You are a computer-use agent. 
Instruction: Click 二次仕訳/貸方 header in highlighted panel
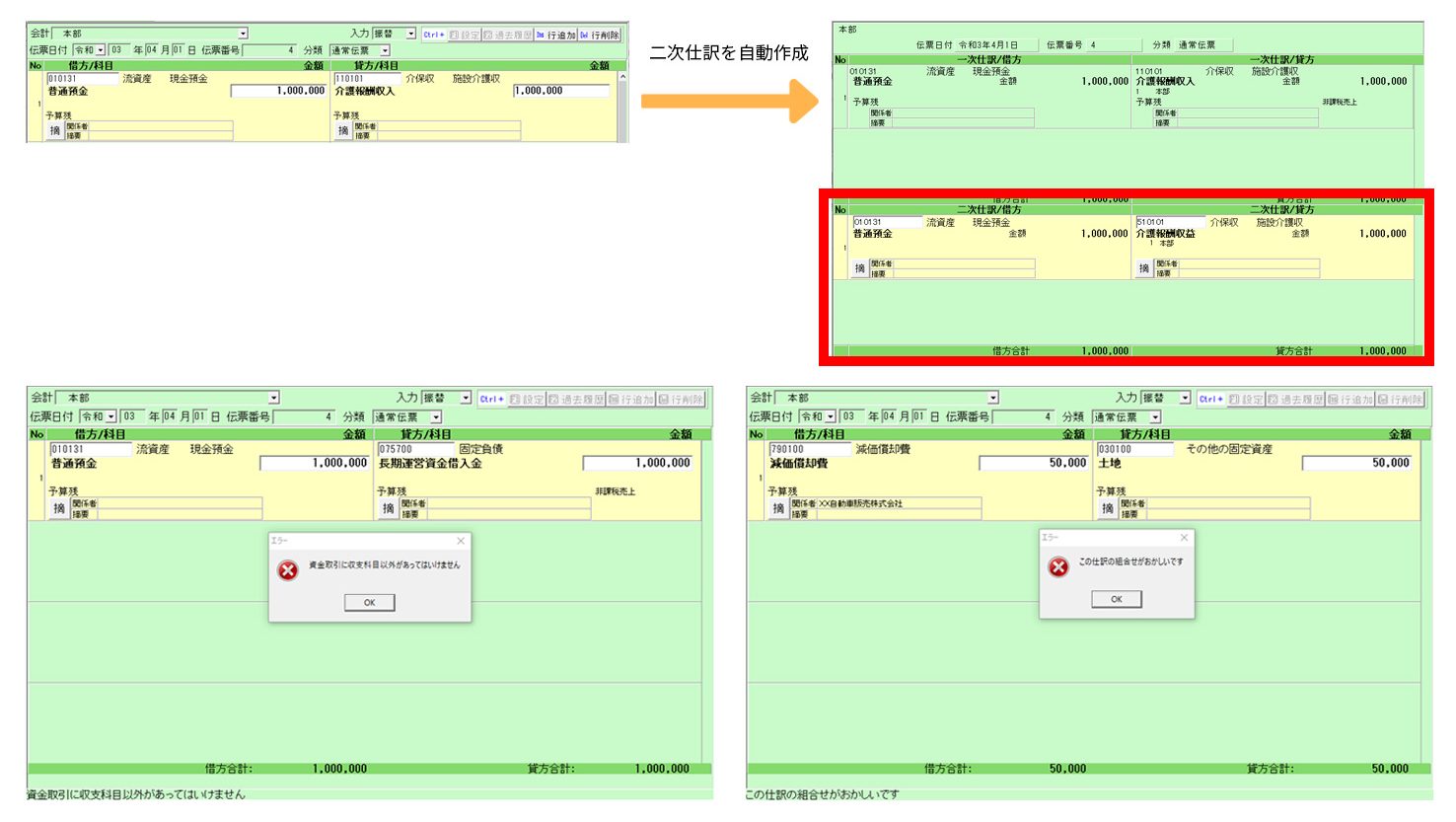[x=1281, y=210]
